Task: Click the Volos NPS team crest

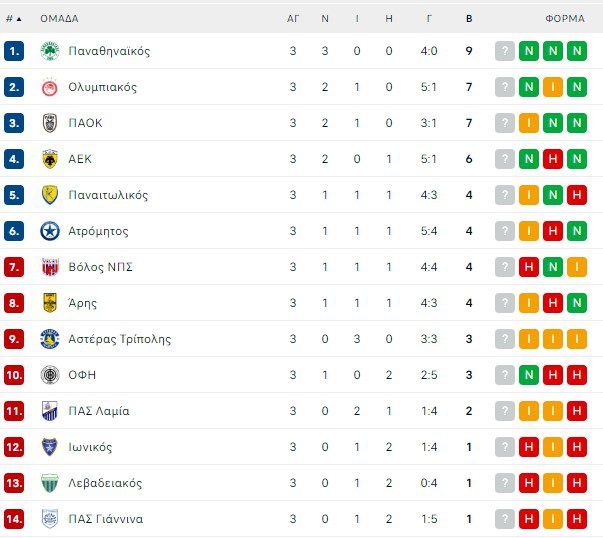Action: point(49,267)
